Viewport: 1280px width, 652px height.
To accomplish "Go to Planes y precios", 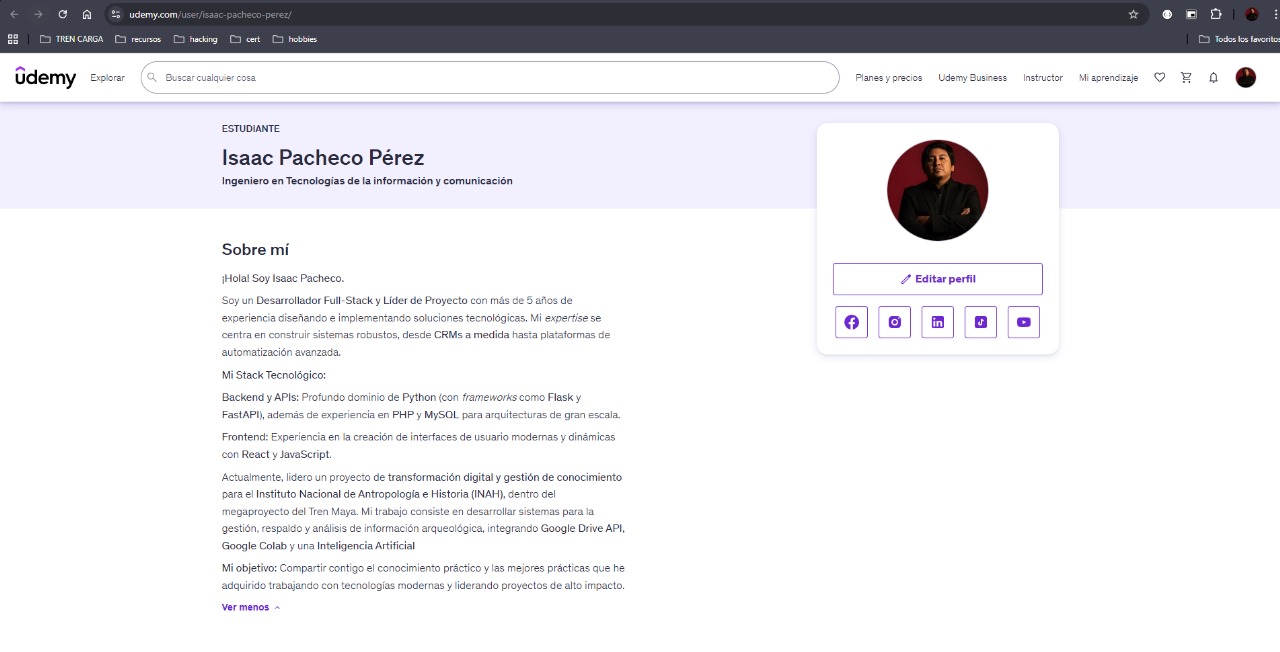I will point(888,78).
